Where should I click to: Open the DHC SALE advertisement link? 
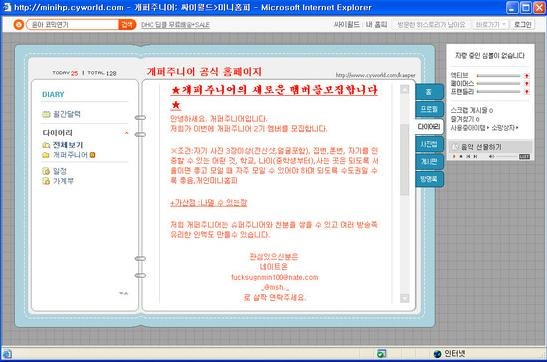click(x=175, y=25)
